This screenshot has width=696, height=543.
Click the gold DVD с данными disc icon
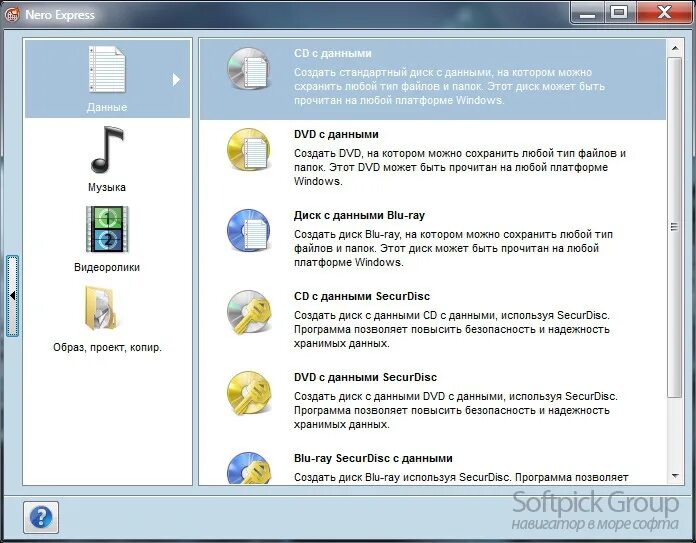[249, 150]
